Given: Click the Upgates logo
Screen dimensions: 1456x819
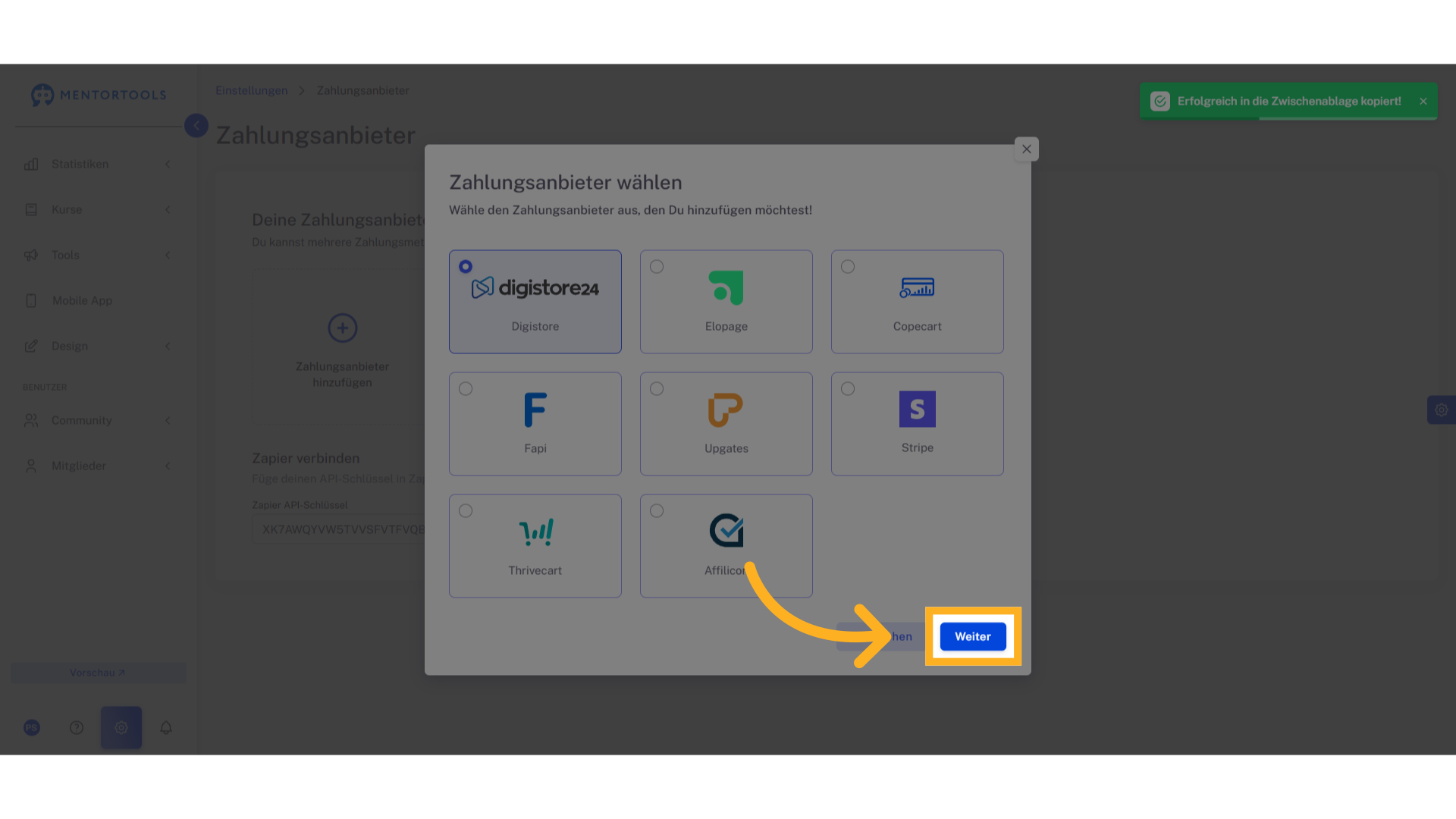Looking at the screenshot, I should coord(726,409).
